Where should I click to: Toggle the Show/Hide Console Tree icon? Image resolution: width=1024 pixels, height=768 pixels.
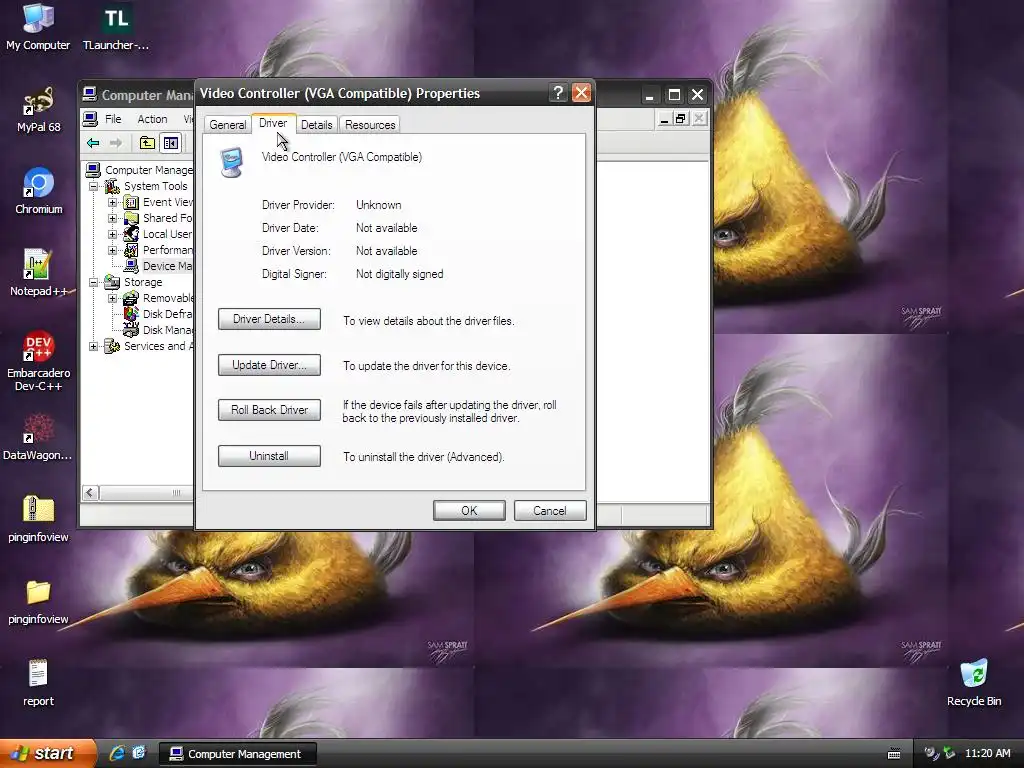[x=171, y=143]
